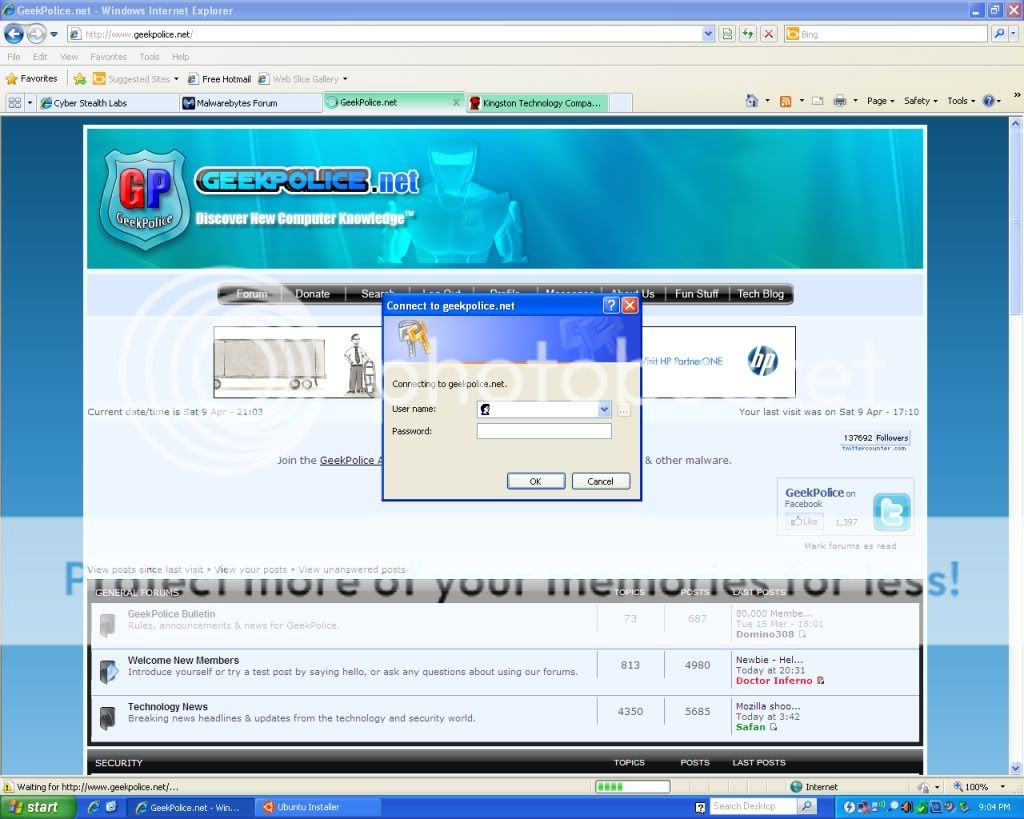
Task: Expand the Web Slice Gallery dropdown
Action: tap(345, 79)
